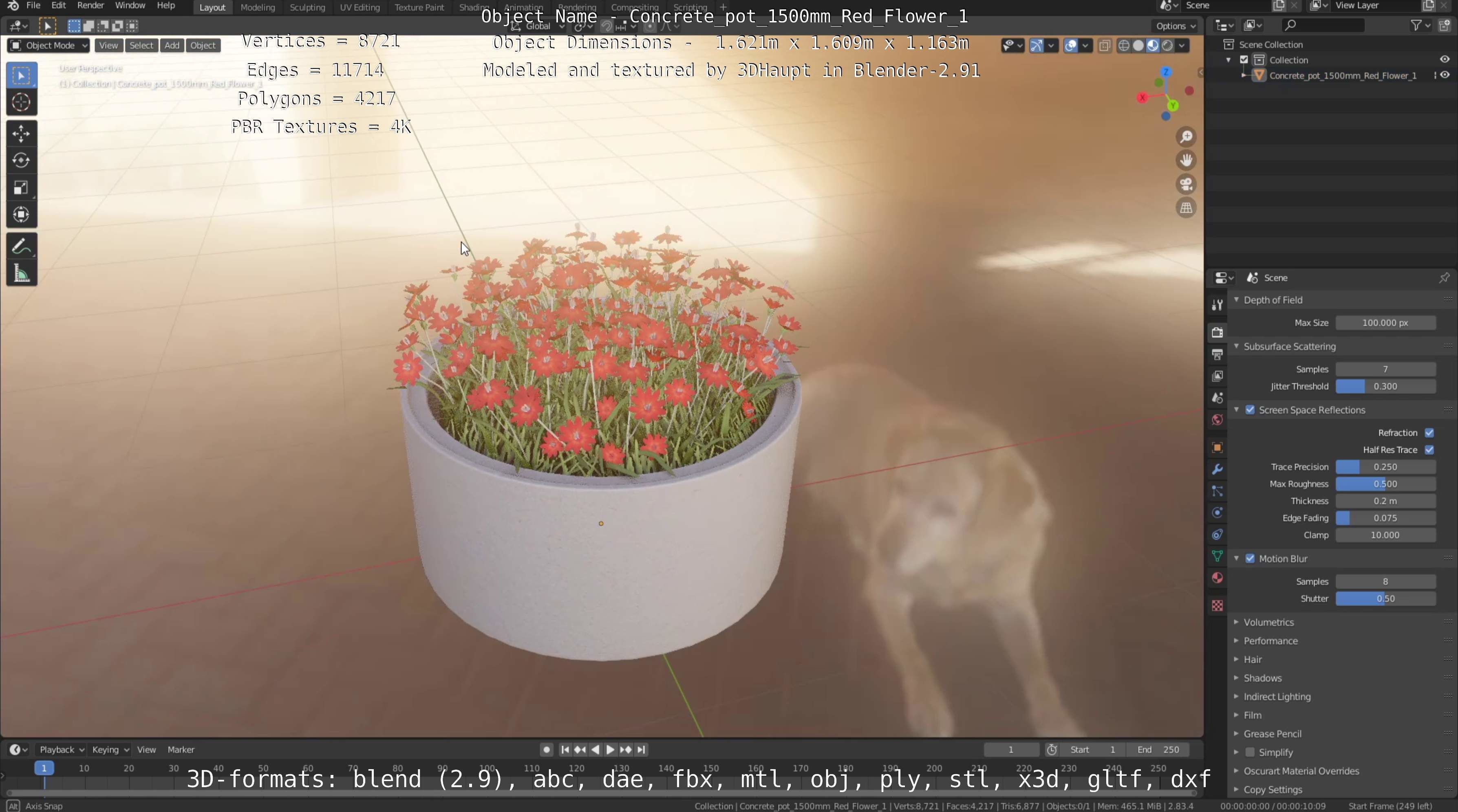1458x812 pixels.
Task: Switch to the Modeling workspace tab
Action: pyautogui.click(x=258, y=7)
